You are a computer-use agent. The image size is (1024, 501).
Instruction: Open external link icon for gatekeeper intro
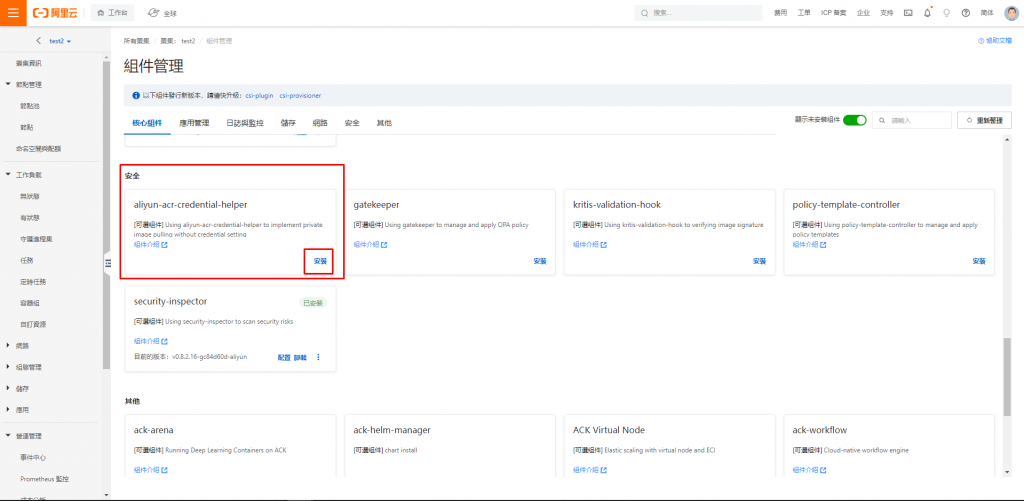tap(384, 245)
